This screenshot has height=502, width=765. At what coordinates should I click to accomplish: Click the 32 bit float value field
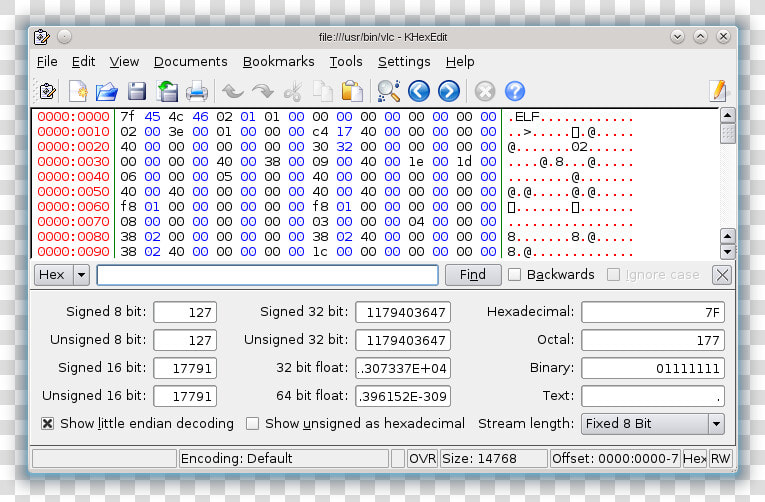click(x=403, y=368)
